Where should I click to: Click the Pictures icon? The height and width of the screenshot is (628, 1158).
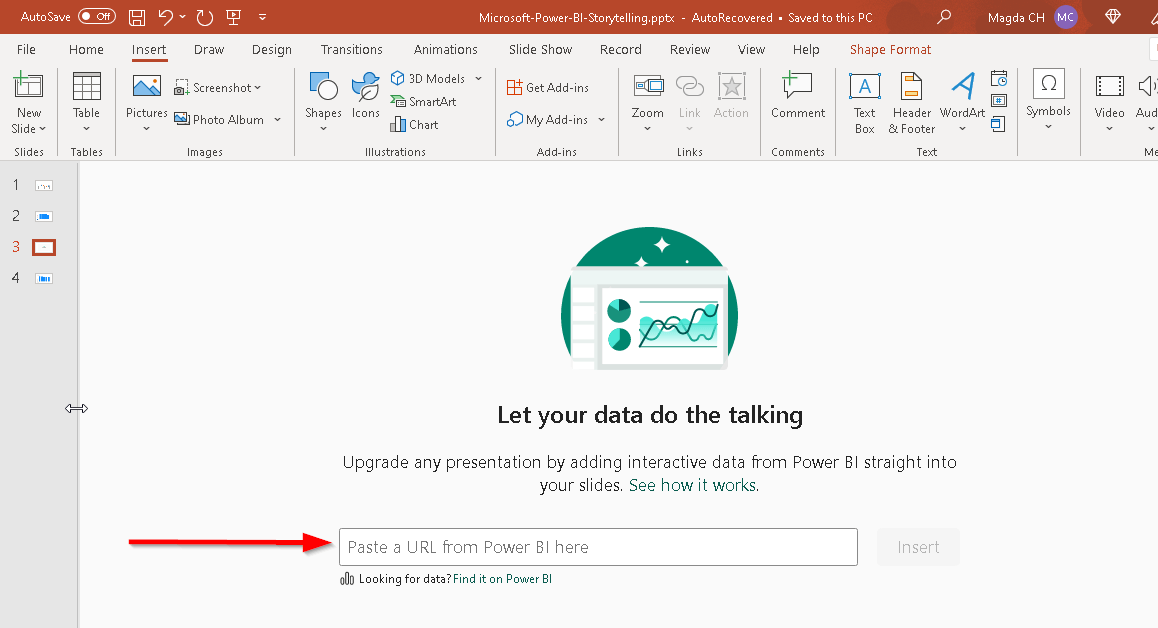(146, 86)
